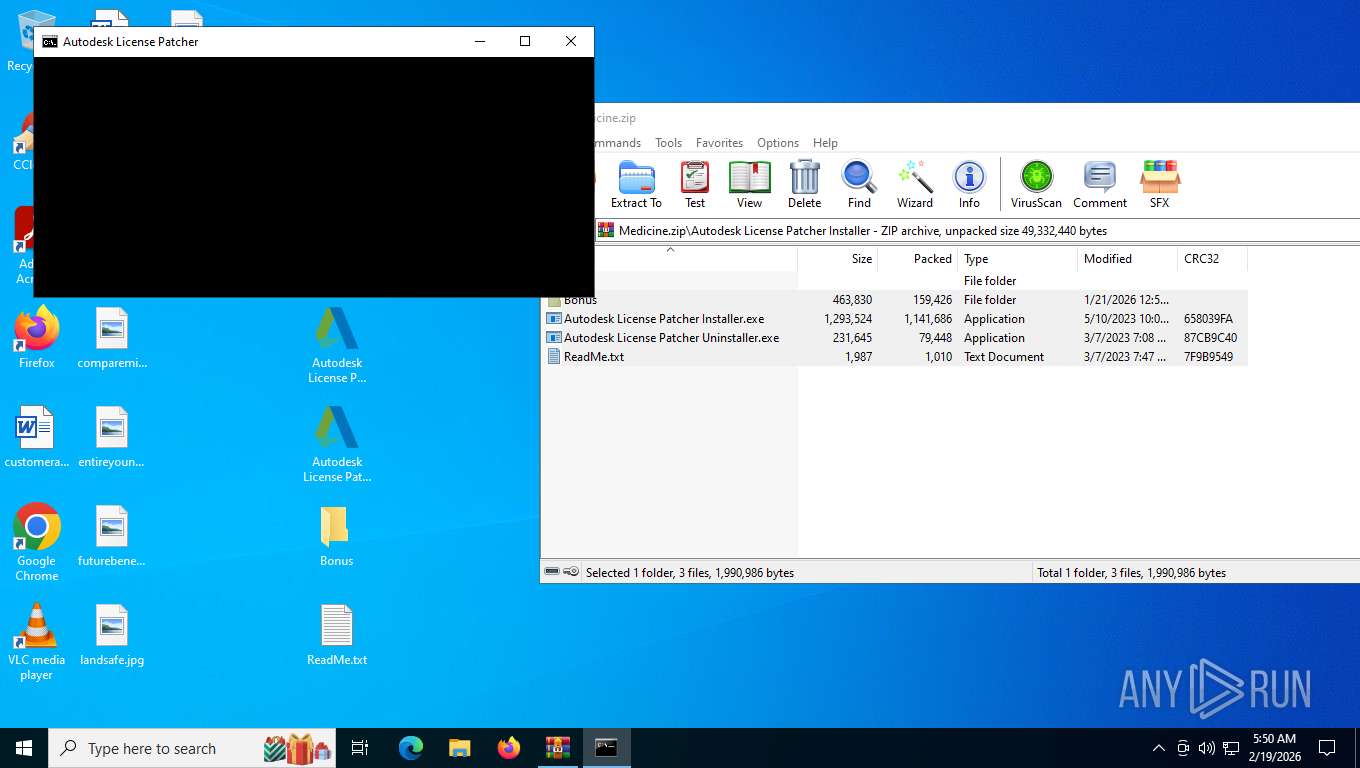Click the VLC media player desktop icon
This screenshot has width=1360, height=768.
click(x=37, y=641)
